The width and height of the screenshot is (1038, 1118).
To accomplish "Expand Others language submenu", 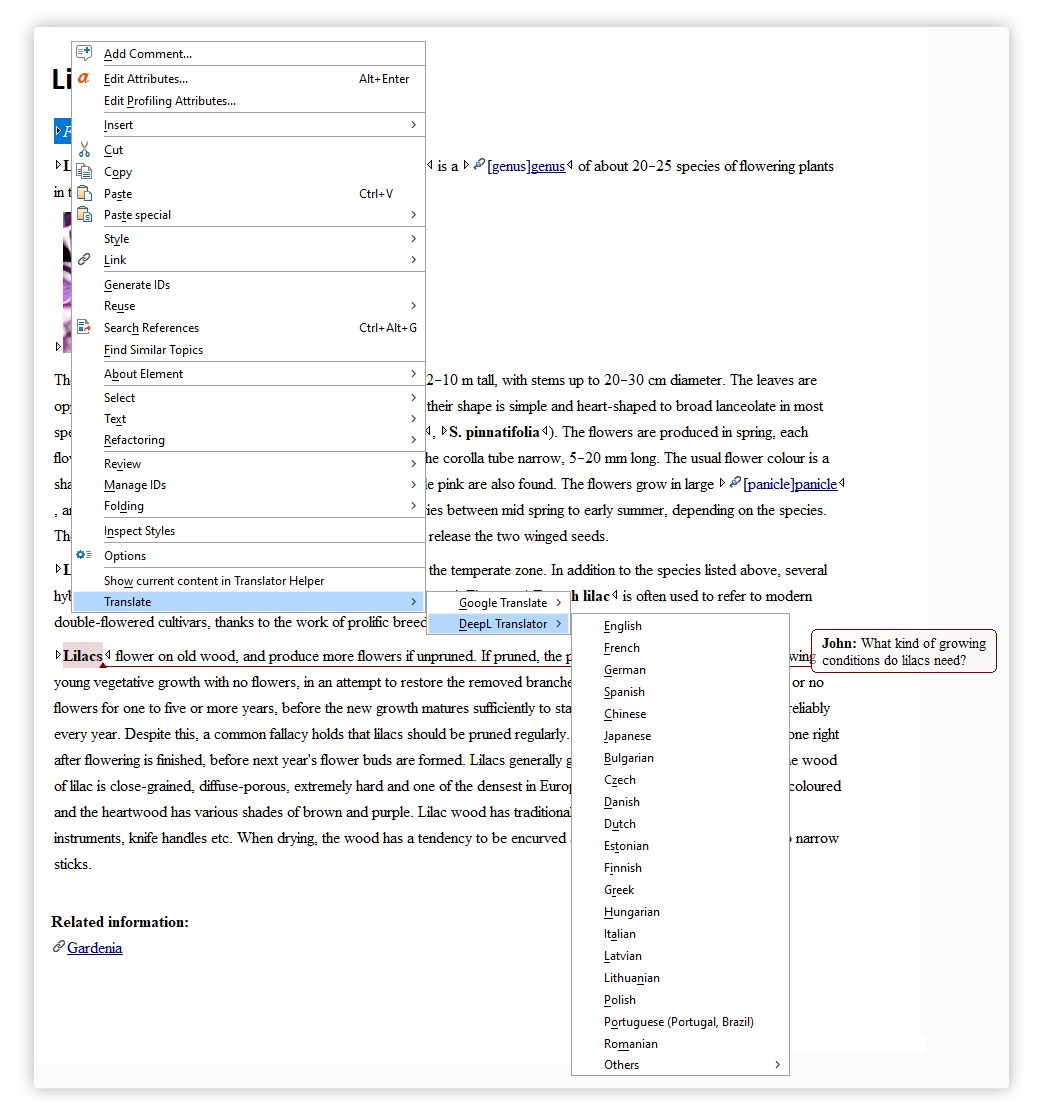I will click(x=680, y=1065).
